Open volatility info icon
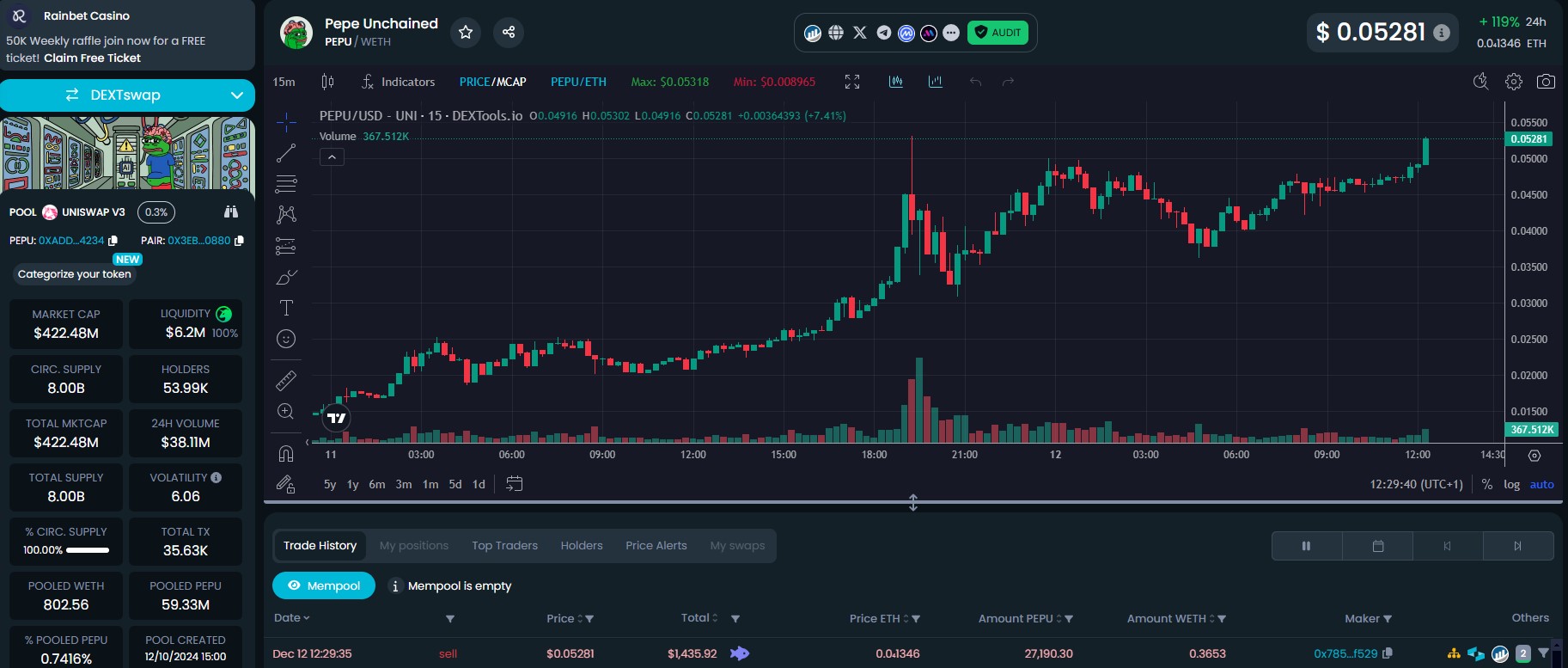 (217, 477)
